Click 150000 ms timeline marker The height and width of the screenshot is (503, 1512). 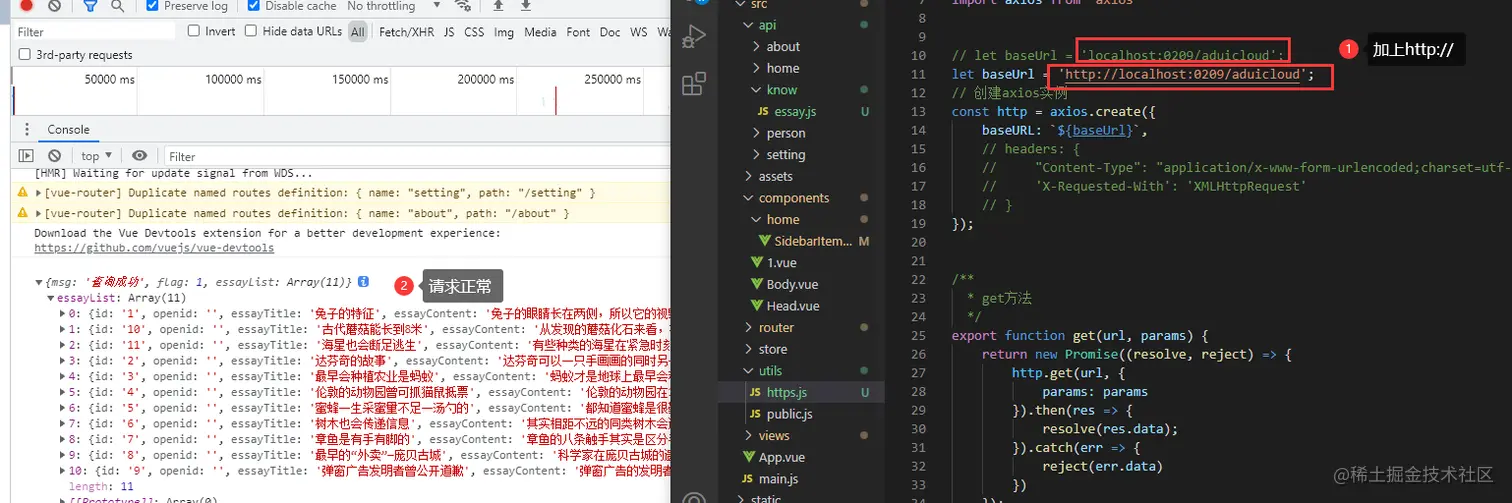[x=358, y=79]
